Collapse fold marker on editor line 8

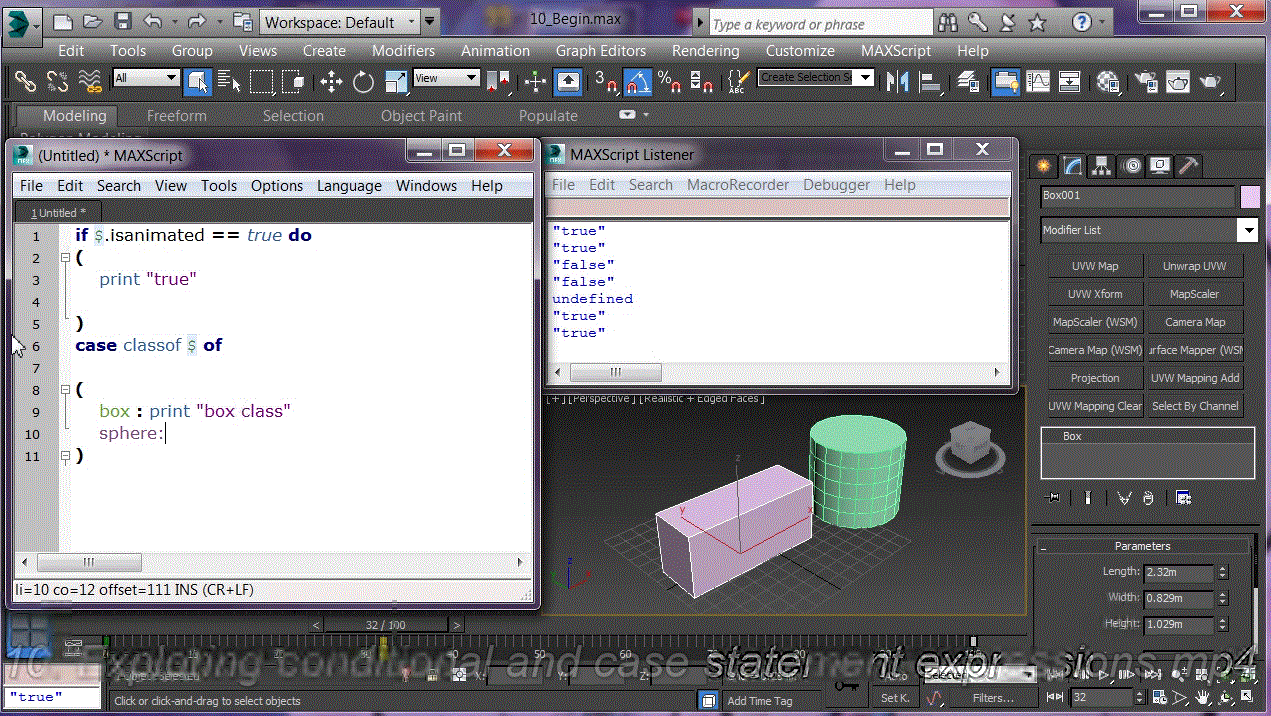tap(66, 390)
